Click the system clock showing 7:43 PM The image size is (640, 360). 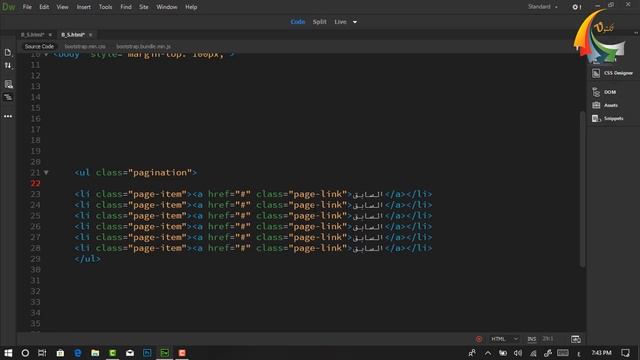click(x=601, y=353)
